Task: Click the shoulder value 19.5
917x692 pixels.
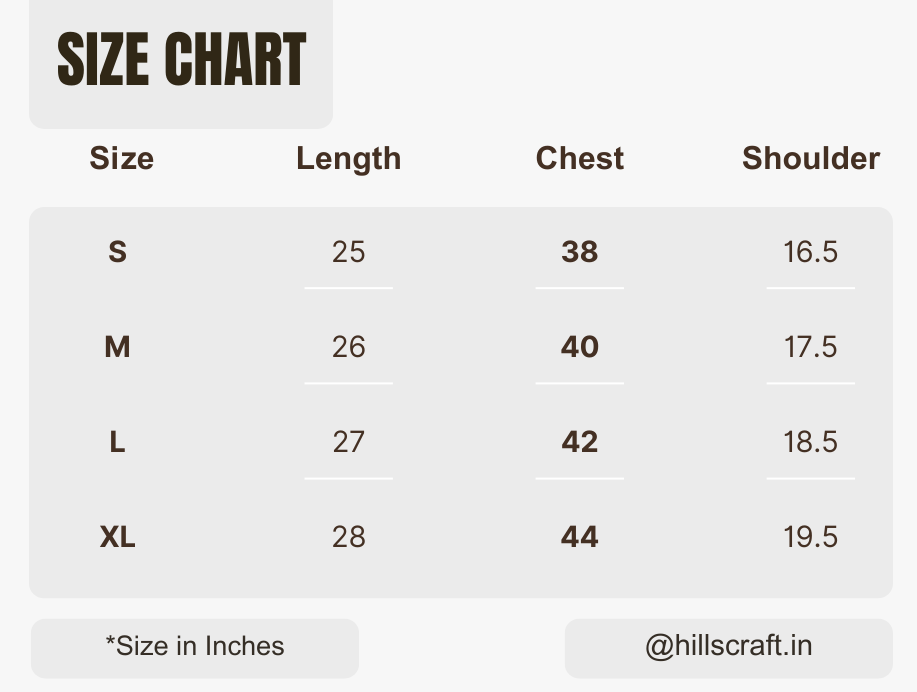Action: (x=811, y=537)
